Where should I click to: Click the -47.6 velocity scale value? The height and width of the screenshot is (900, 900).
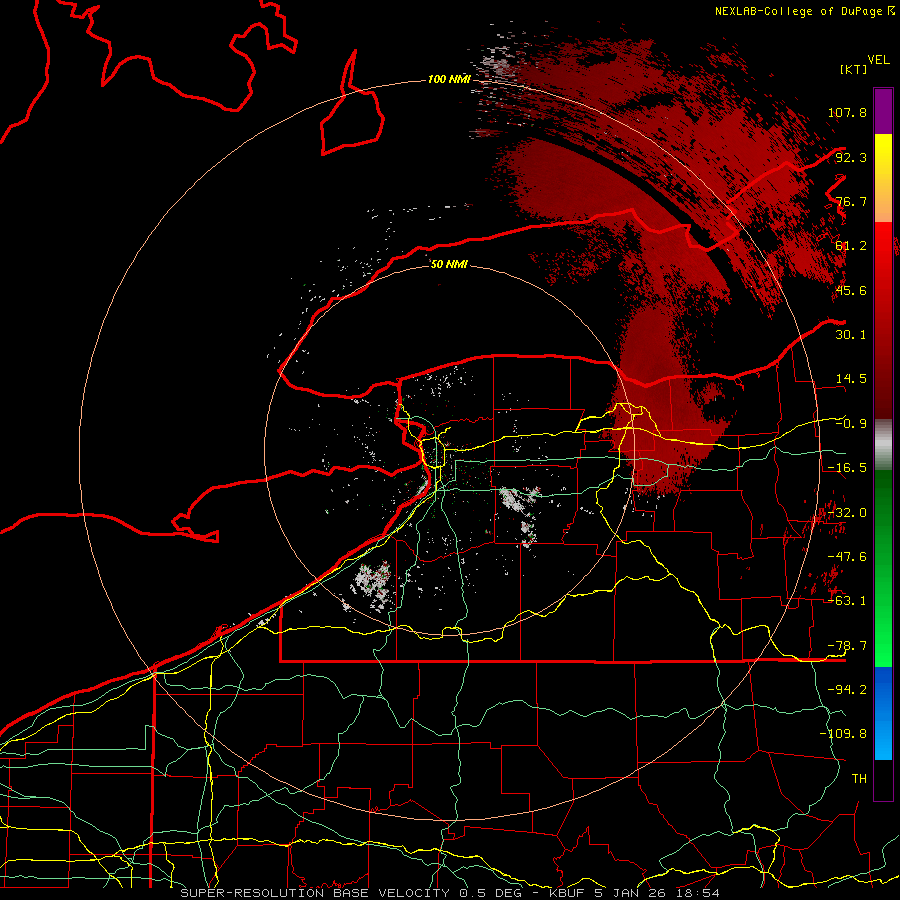(x=847, y=557)
